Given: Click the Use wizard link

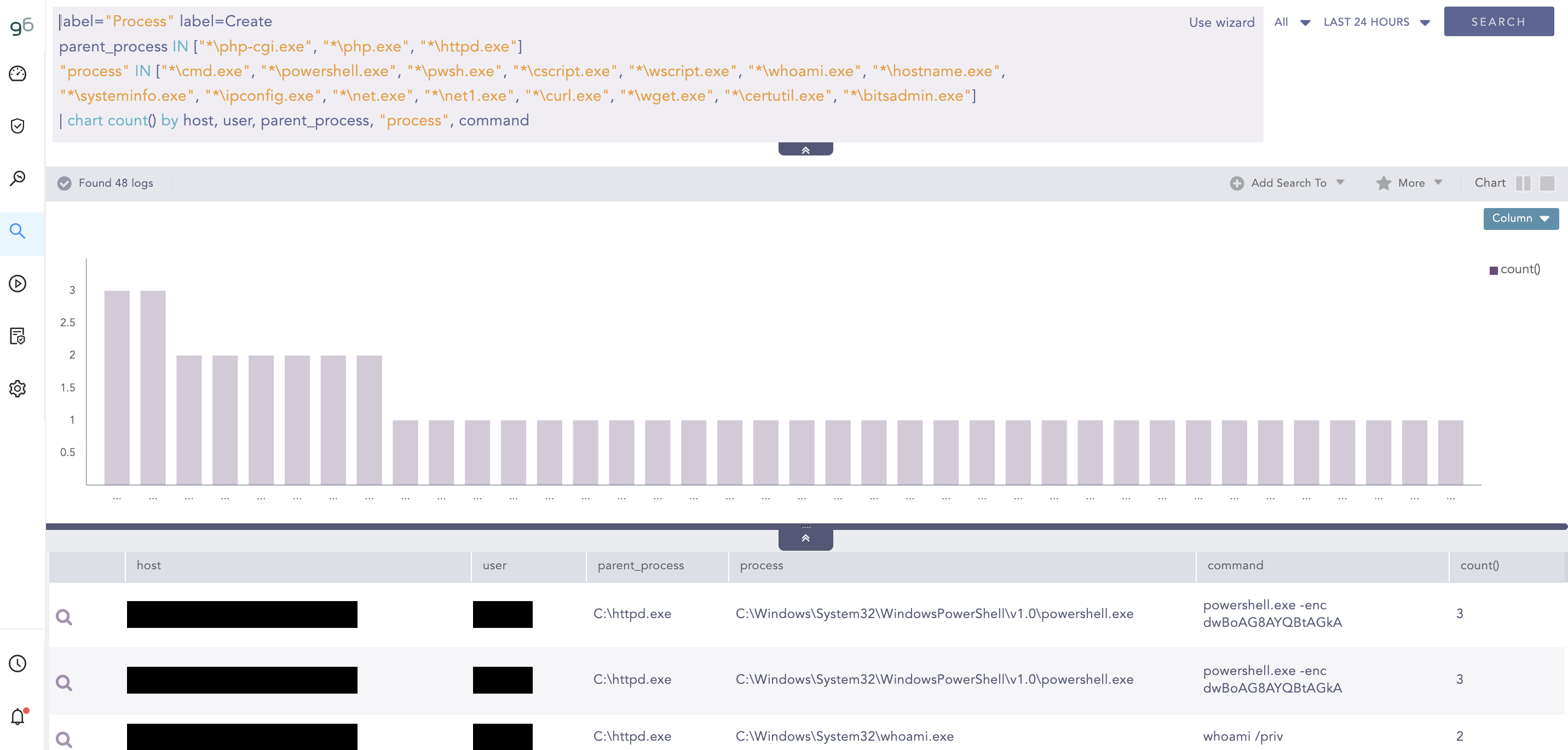Looking at the screenshot, I should 1221,22.
